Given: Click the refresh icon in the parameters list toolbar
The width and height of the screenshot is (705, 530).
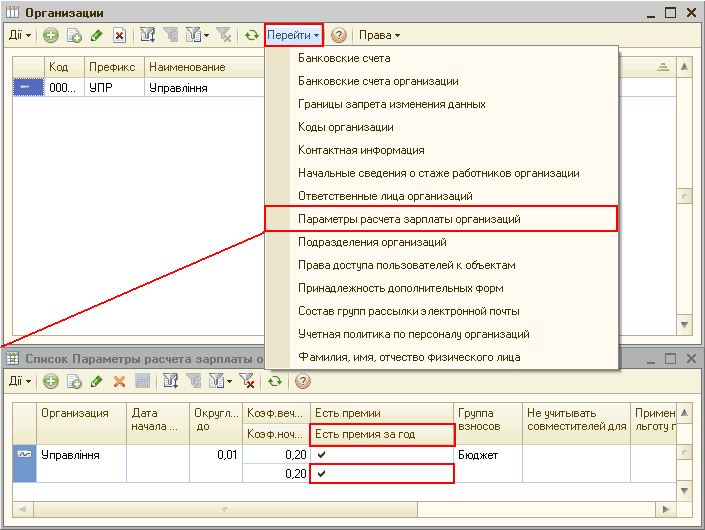Looking at the screenshot, I should click(x=273, y=381).
